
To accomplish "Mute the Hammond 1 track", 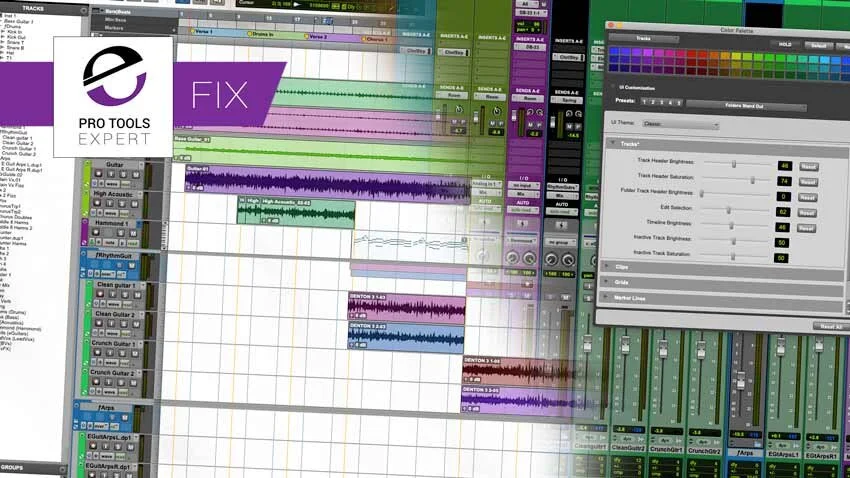I will [x=134, y=232].
